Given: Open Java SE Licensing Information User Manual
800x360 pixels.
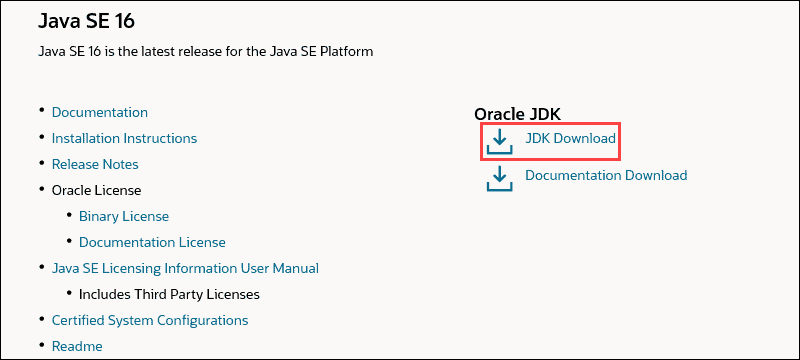Looking at the screenshot, I should click(x=185, y=268).
